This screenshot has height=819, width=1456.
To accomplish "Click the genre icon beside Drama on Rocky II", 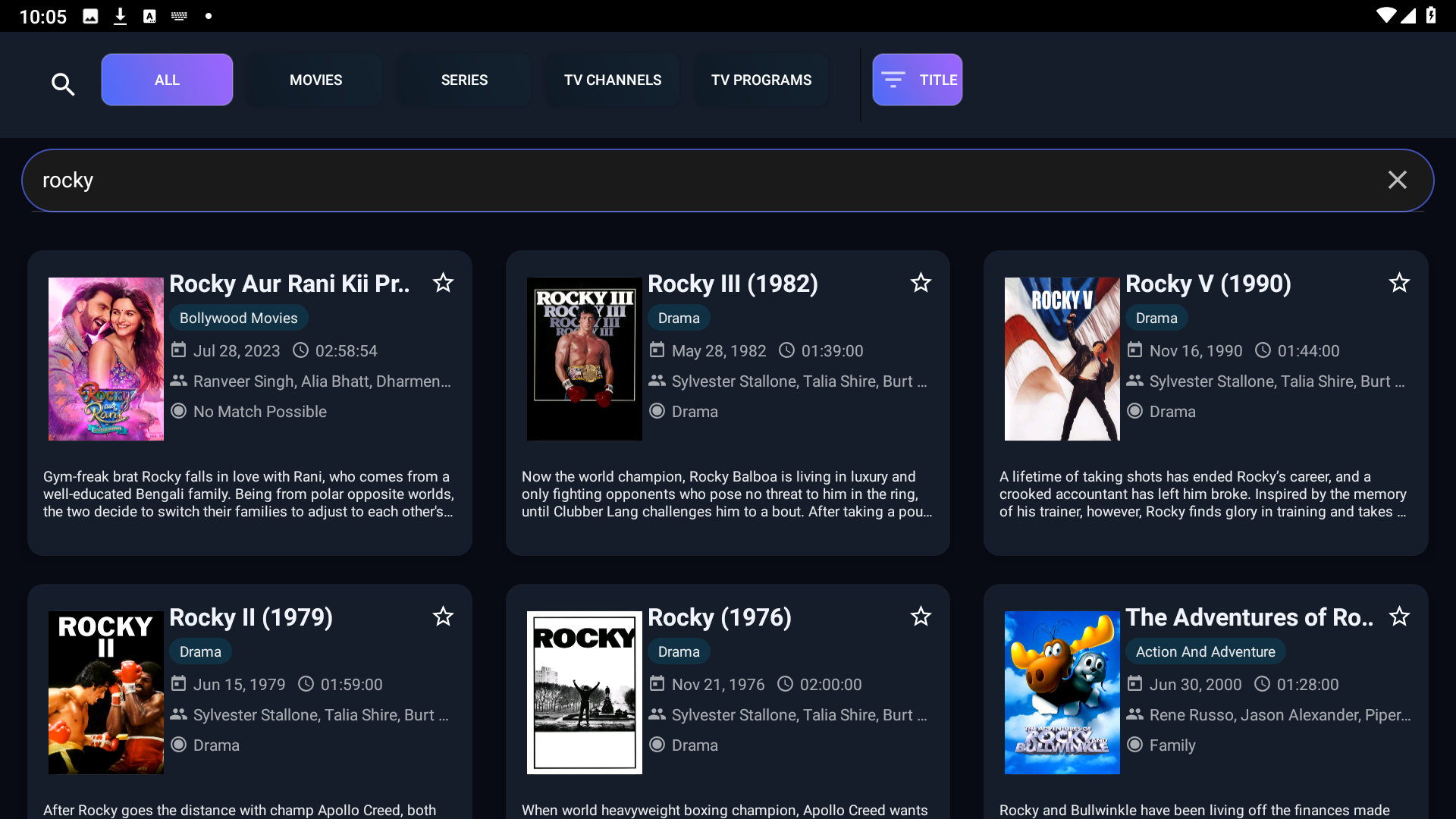I will pyautogui.click(x=179, y=744).
